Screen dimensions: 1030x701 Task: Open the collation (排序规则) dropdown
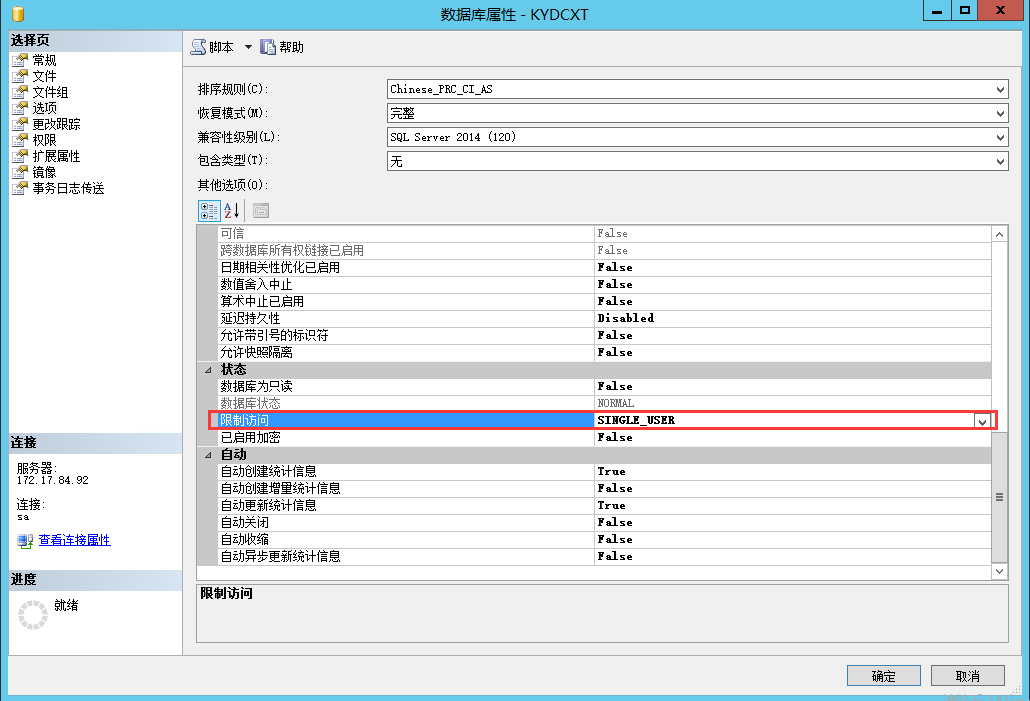click(1000, 89)
